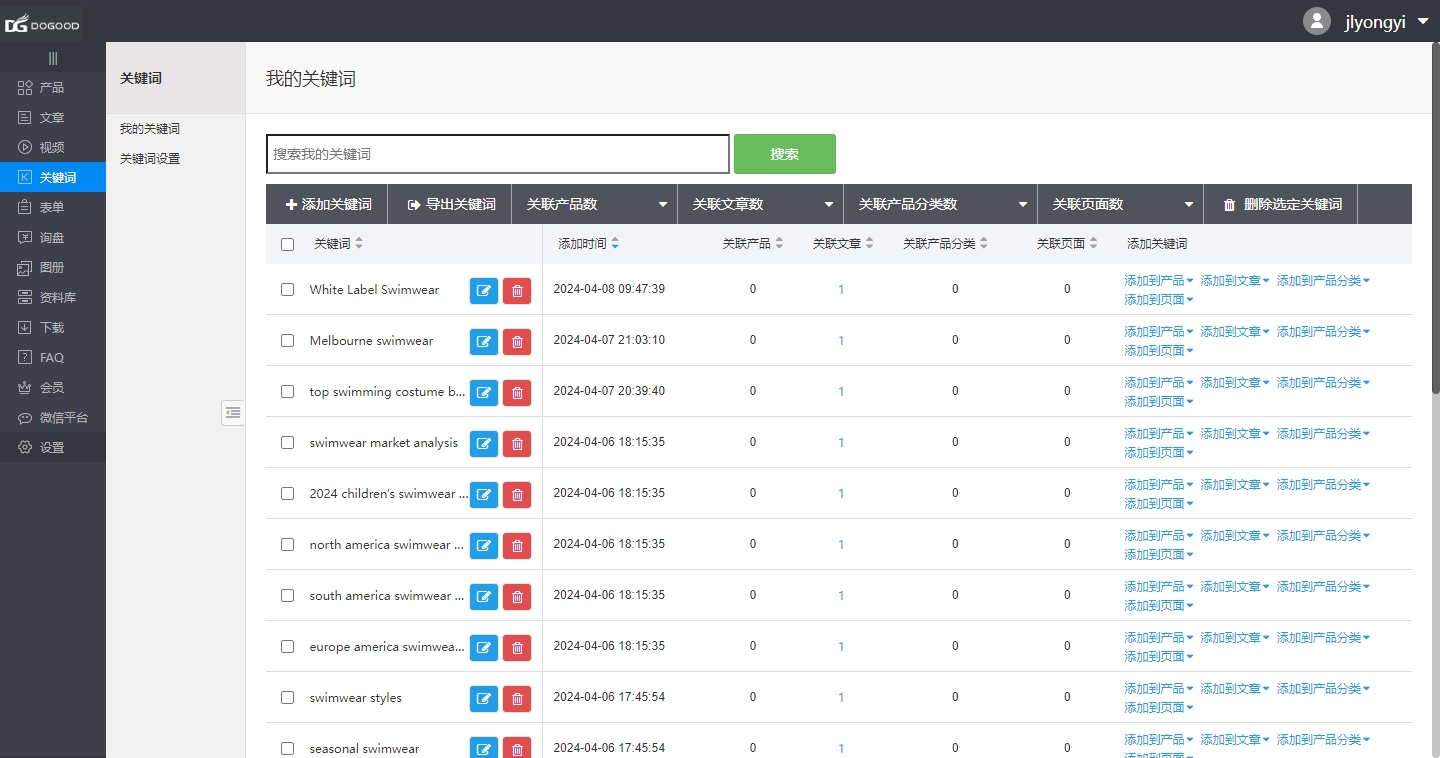
Task: Delete the Melbourne swimwear keyword via trash icon
Action: (x=517, y=341)
